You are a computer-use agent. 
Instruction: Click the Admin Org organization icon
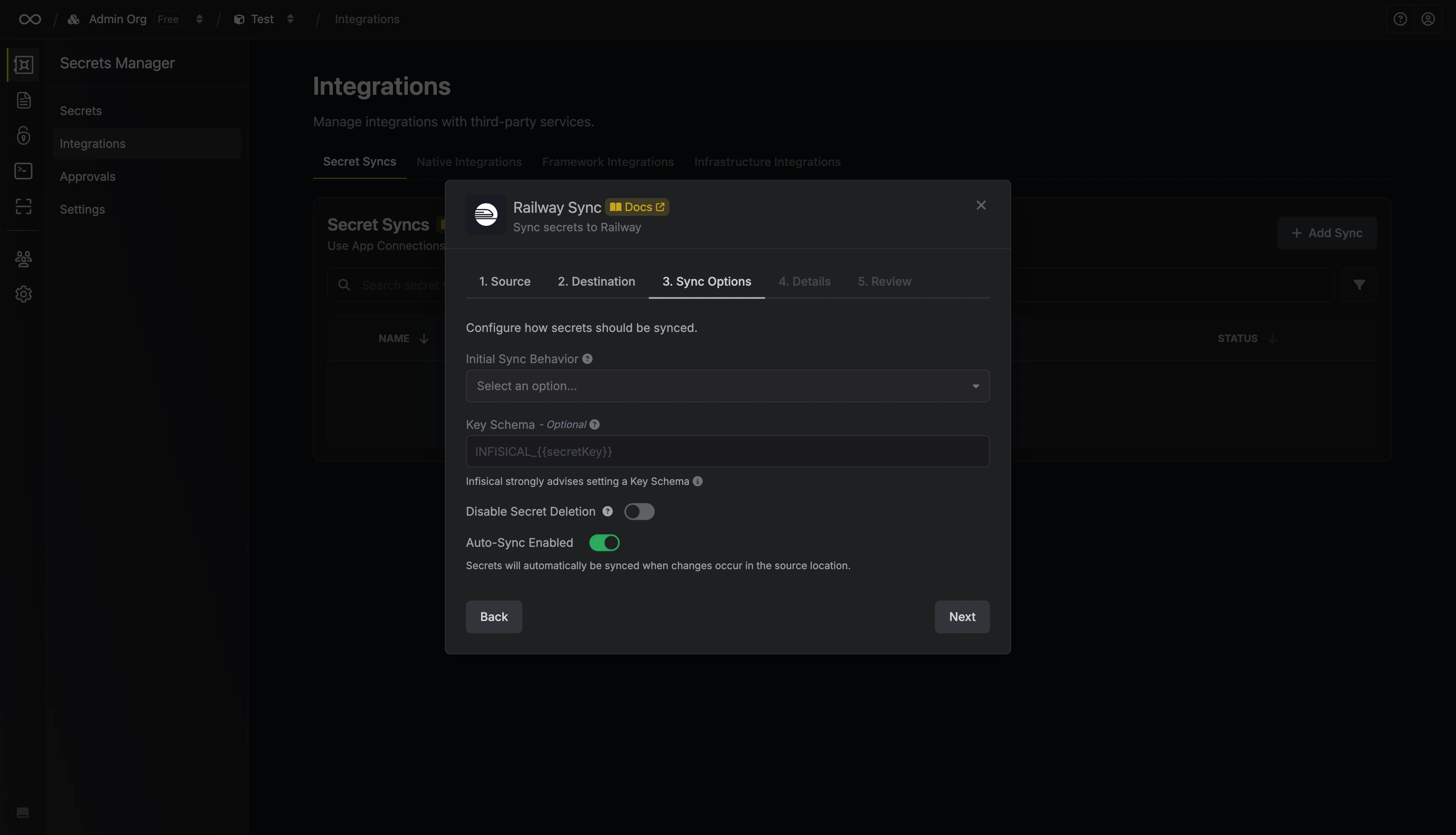73,19
